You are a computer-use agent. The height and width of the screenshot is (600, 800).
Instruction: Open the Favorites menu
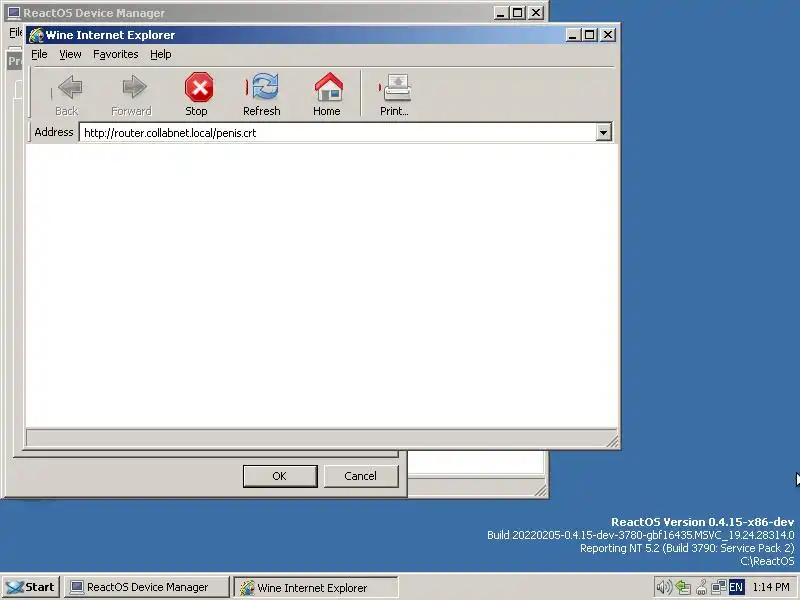point(116,54)
